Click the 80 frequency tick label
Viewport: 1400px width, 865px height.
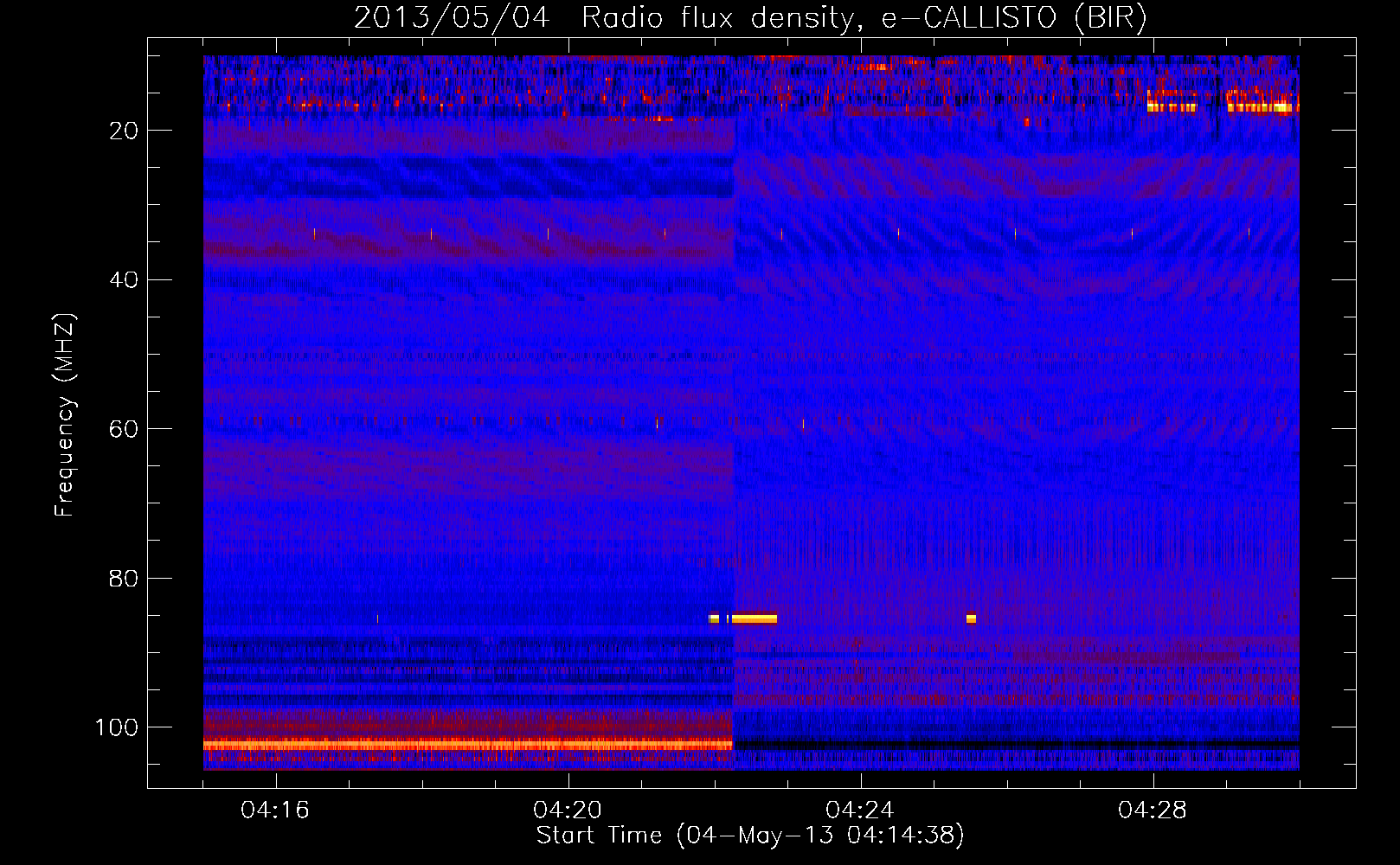124,579
